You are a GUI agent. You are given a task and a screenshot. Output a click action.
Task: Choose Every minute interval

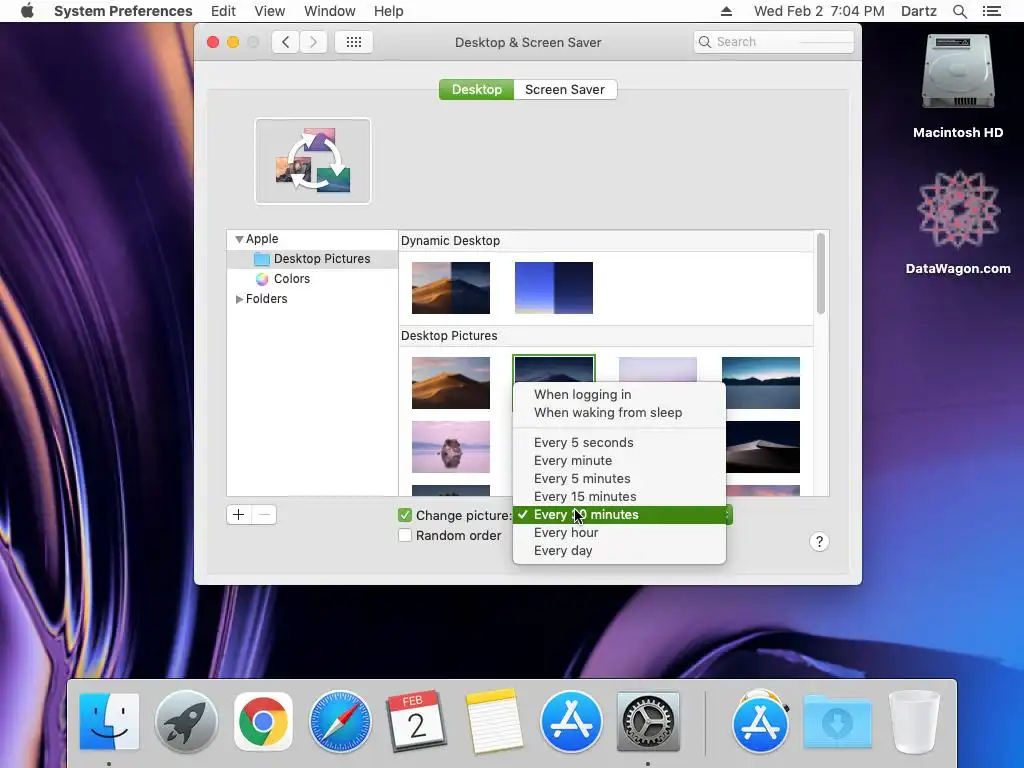click(619, 460)
